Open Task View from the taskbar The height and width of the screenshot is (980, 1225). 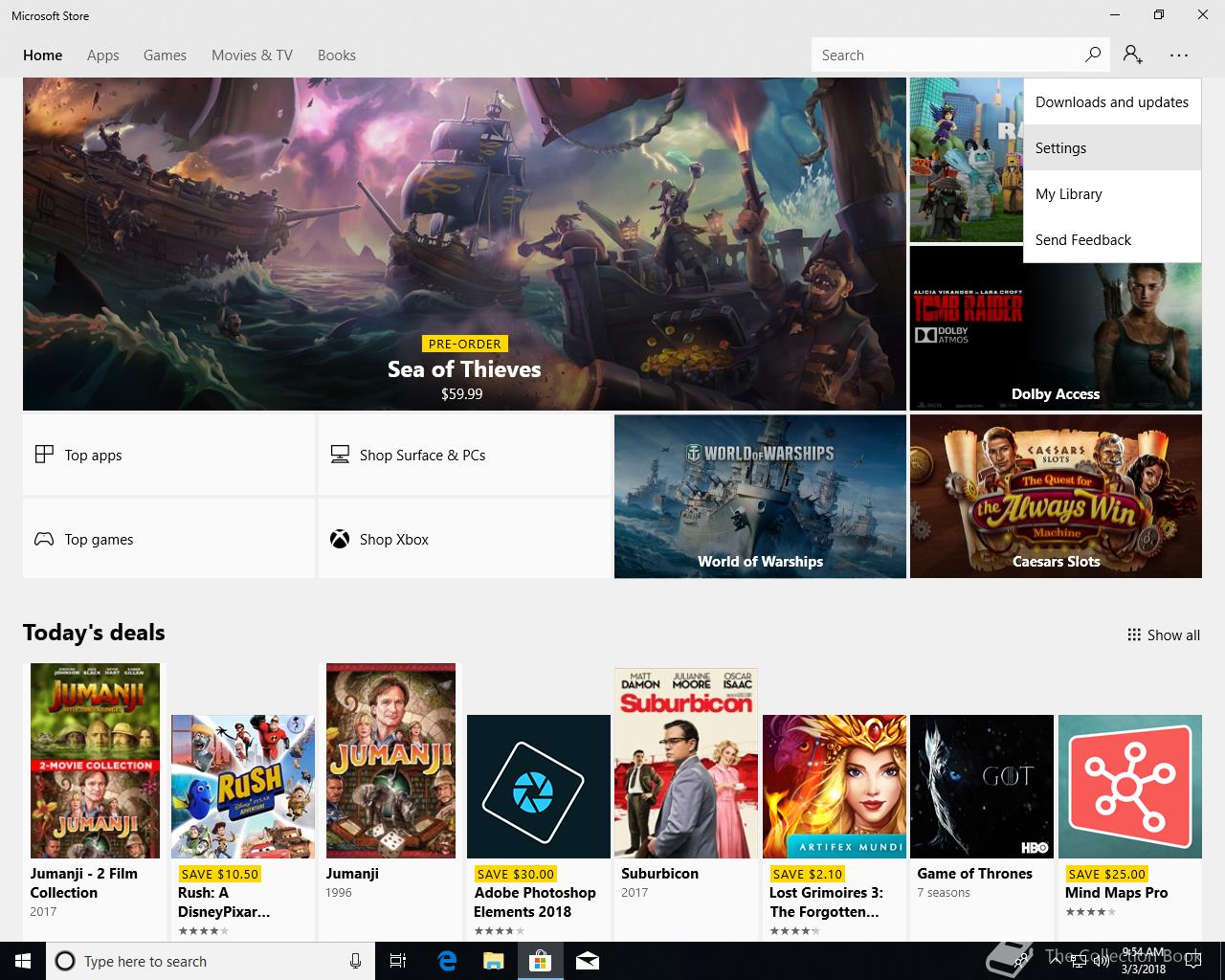coord(398,961)
